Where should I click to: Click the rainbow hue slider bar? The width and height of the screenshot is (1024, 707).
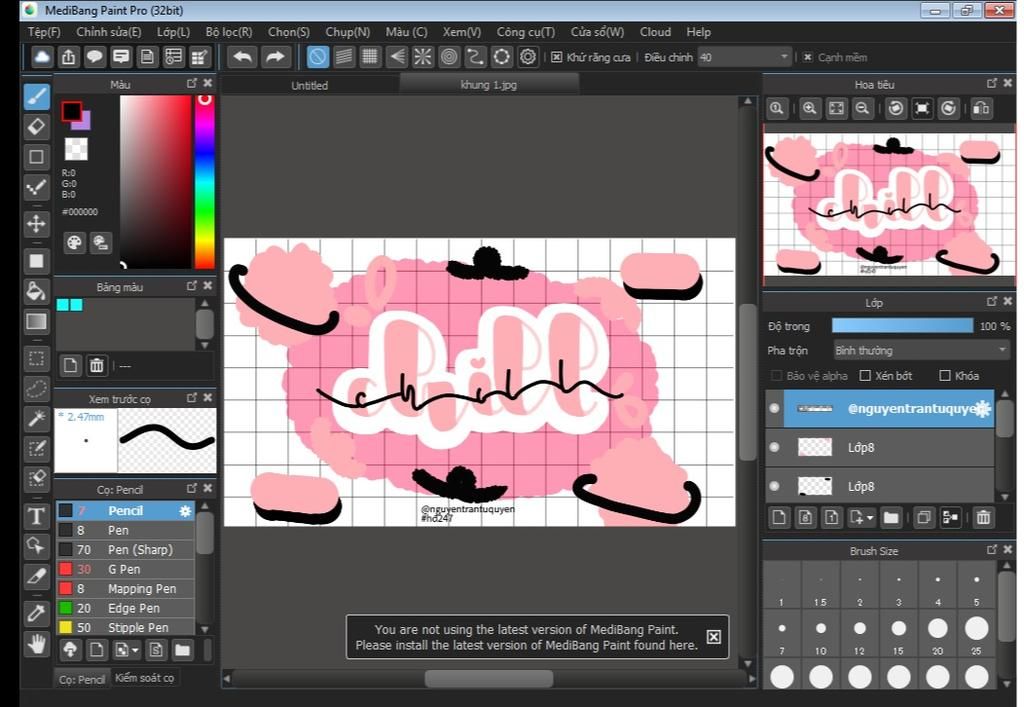tap(204, 181)
